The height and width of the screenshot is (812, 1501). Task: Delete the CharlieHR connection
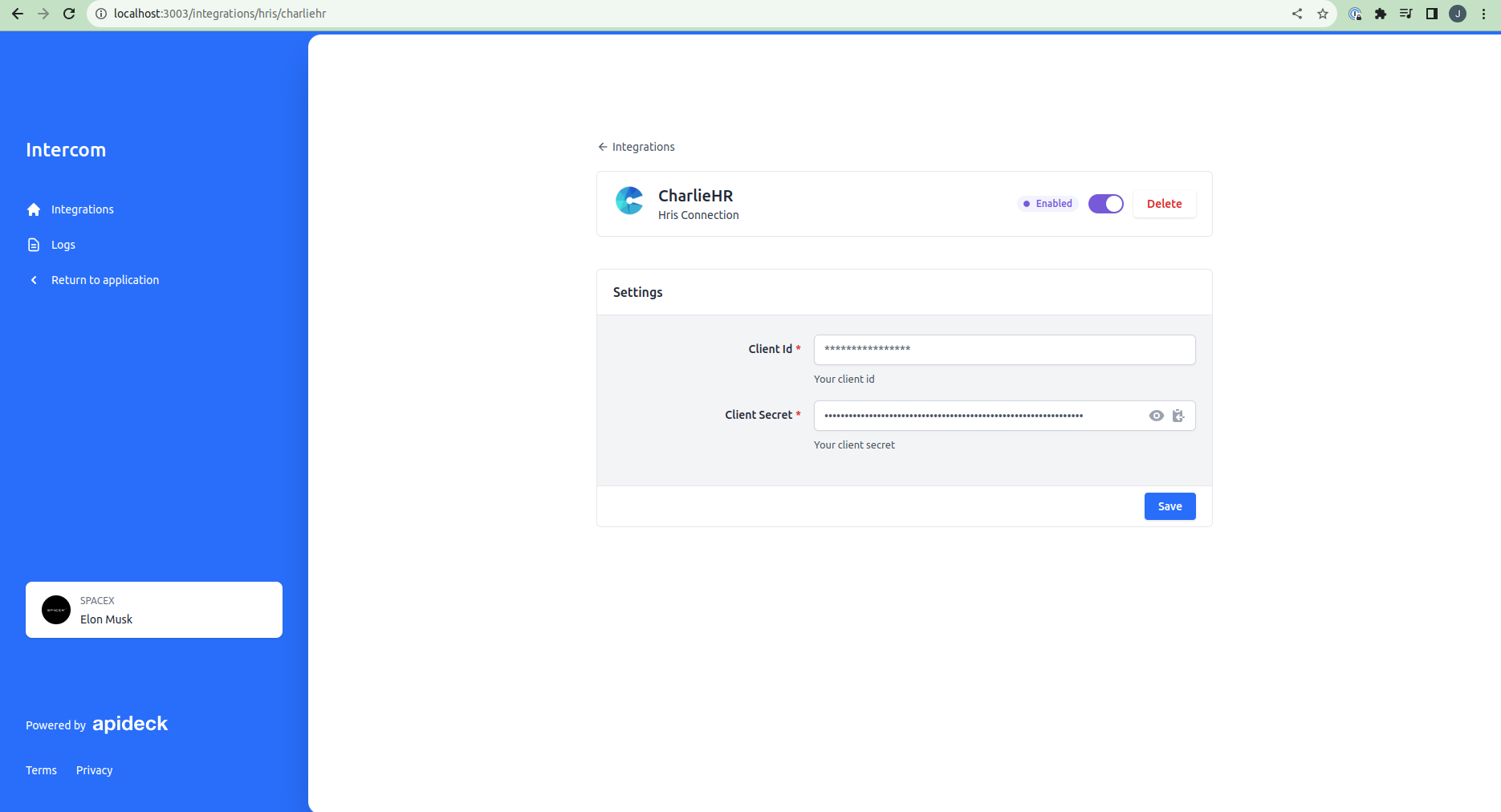tap(1164, 204)
